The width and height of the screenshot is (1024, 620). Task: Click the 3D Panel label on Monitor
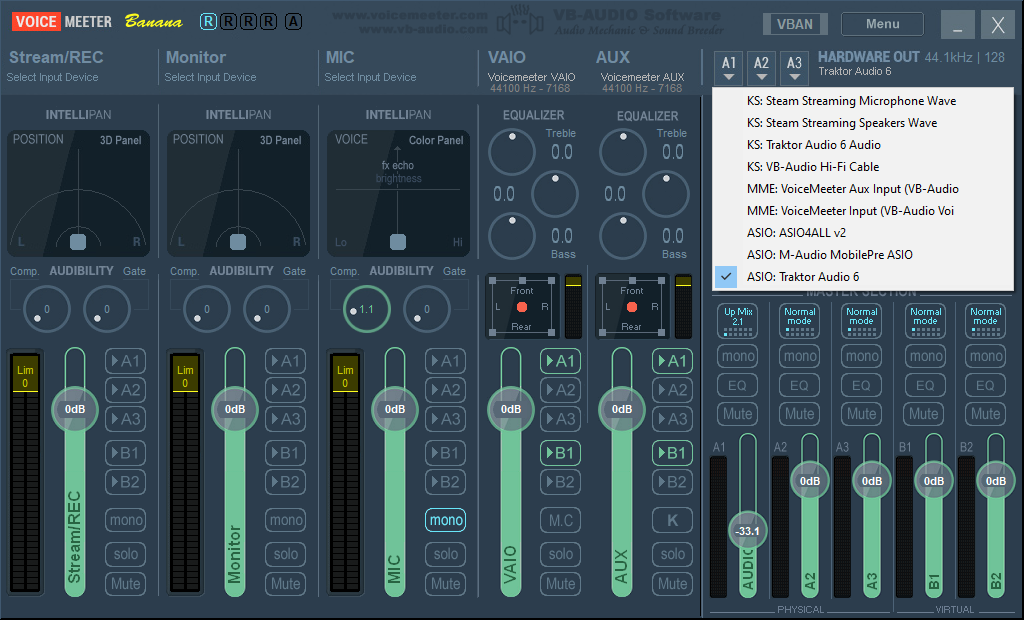[280, 140]
